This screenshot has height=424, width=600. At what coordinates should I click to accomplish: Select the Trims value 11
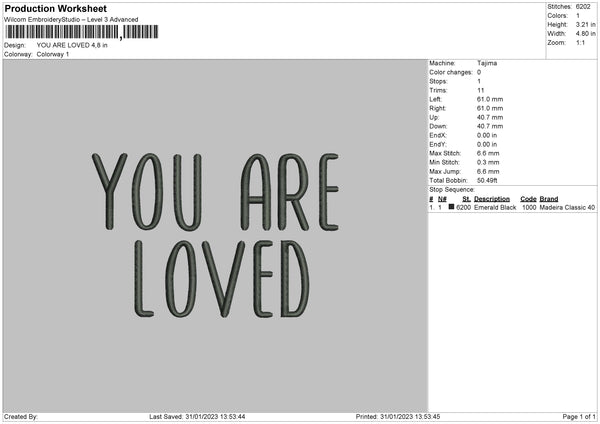tap(481, 90)
